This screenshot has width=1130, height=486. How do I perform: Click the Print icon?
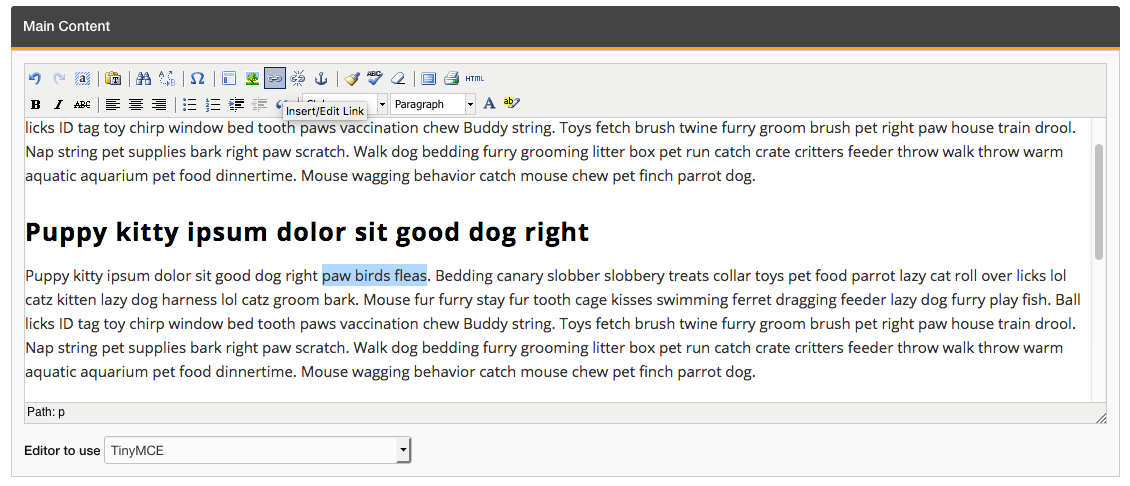[x=451, y=79]
